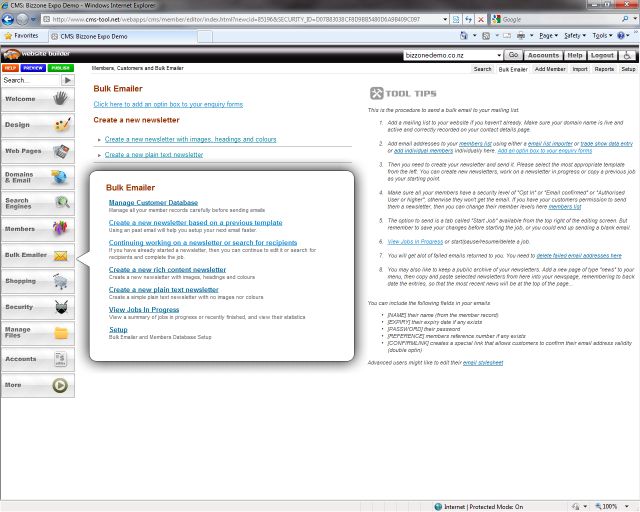This screenshot has height=512, width=640.
Task: Switch to the Reports tab
Action: pyautogui.click(x=604, y=70)
